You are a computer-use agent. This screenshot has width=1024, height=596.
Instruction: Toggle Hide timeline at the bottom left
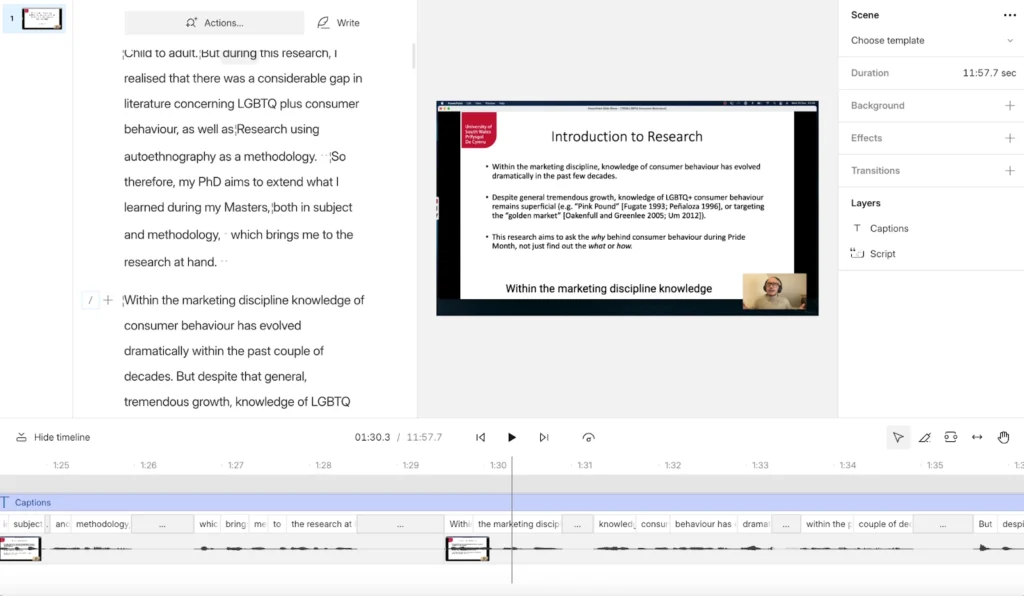click(x=51, y=437)
